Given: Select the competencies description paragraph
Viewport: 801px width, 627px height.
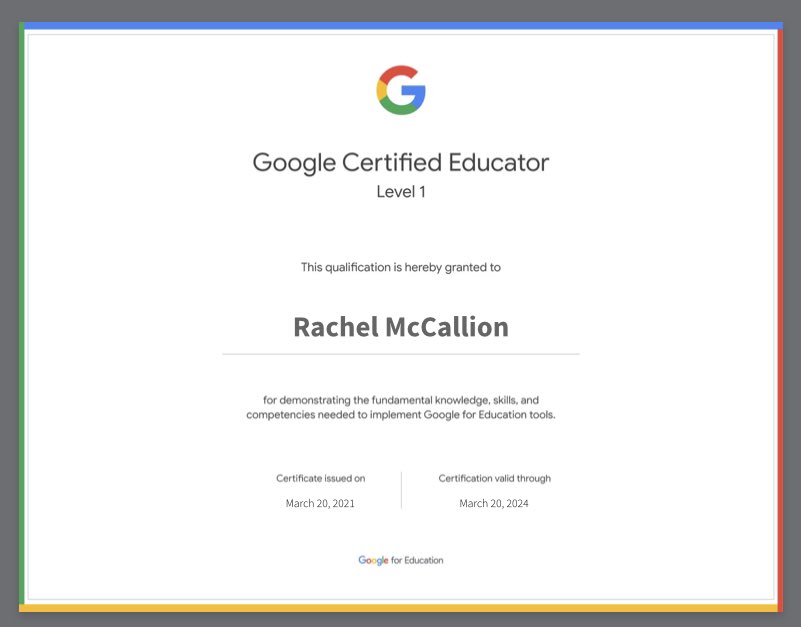Looking at the screenshot, I should pyautogui.click(x=401, y=406).
